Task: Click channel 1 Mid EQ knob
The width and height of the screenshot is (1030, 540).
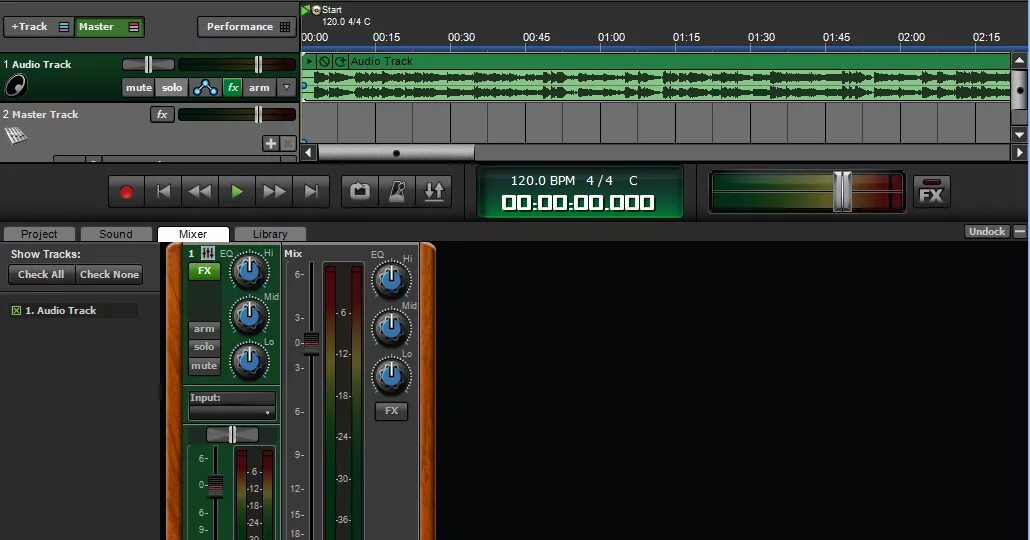Action: [x=249, y=316]
